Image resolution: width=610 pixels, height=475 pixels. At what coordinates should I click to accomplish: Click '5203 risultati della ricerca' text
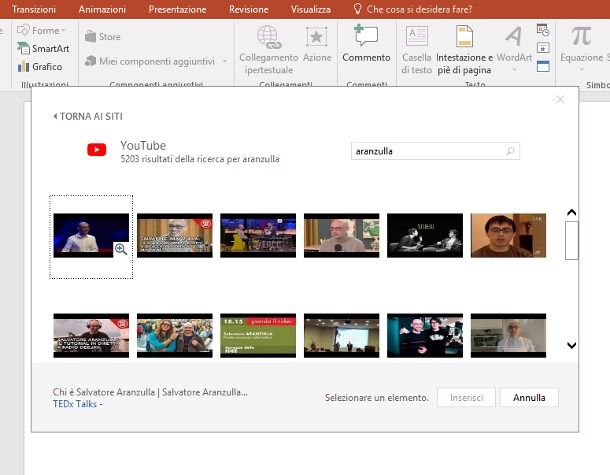point(200,159)
